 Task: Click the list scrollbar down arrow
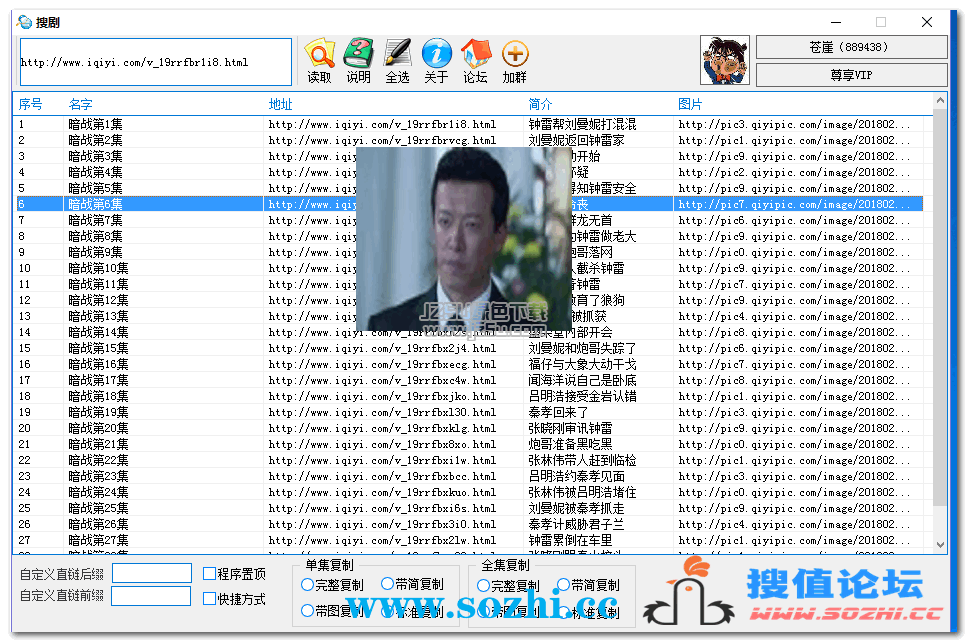click(x=940, y=545)
